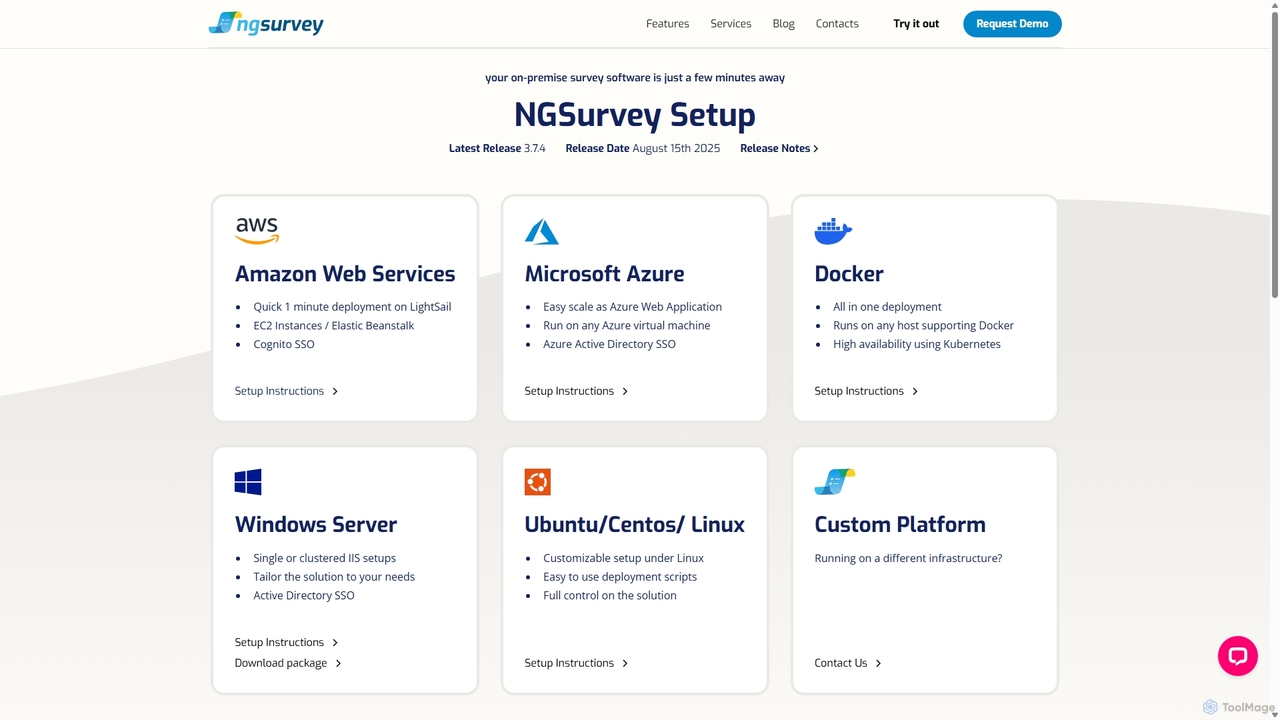Click Release Notes chevron arrow
The width and height of the screenshot is (1280, 720).
pyautogui.click(x=816, y=148)
